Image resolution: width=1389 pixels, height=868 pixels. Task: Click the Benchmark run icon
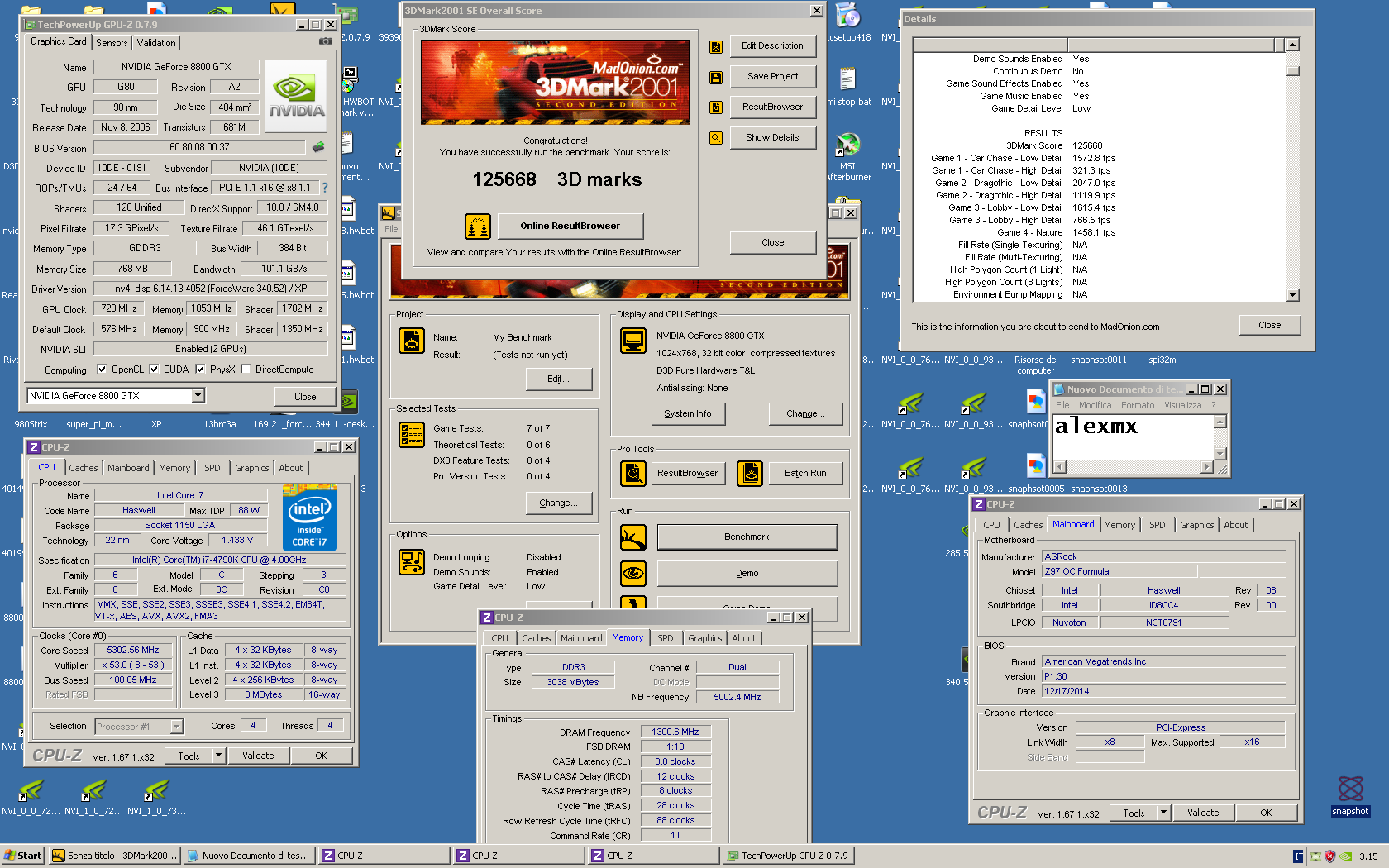[x=633, y=537]
